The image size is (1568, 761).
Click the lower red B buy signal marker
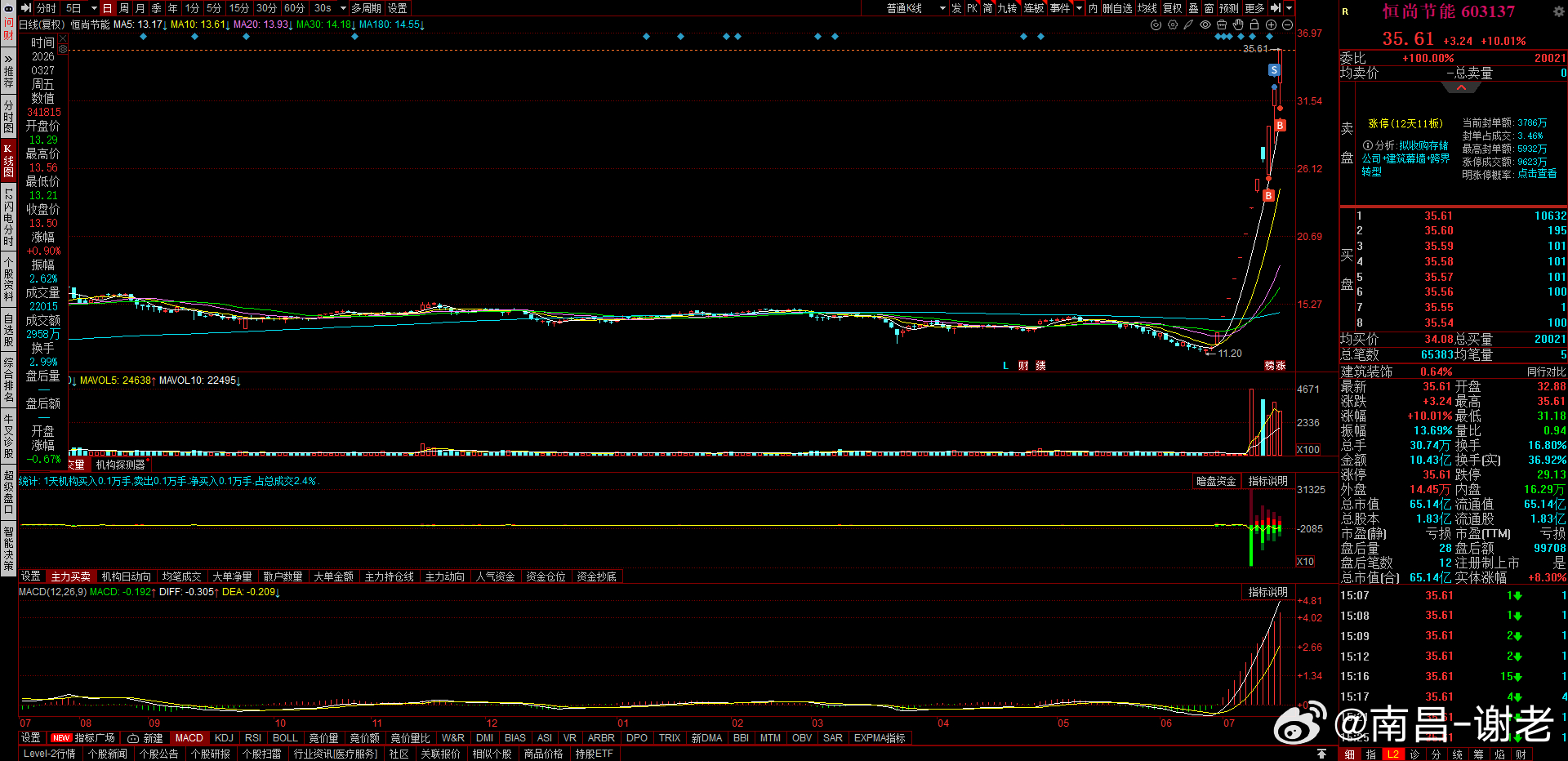click(1268, 196)
